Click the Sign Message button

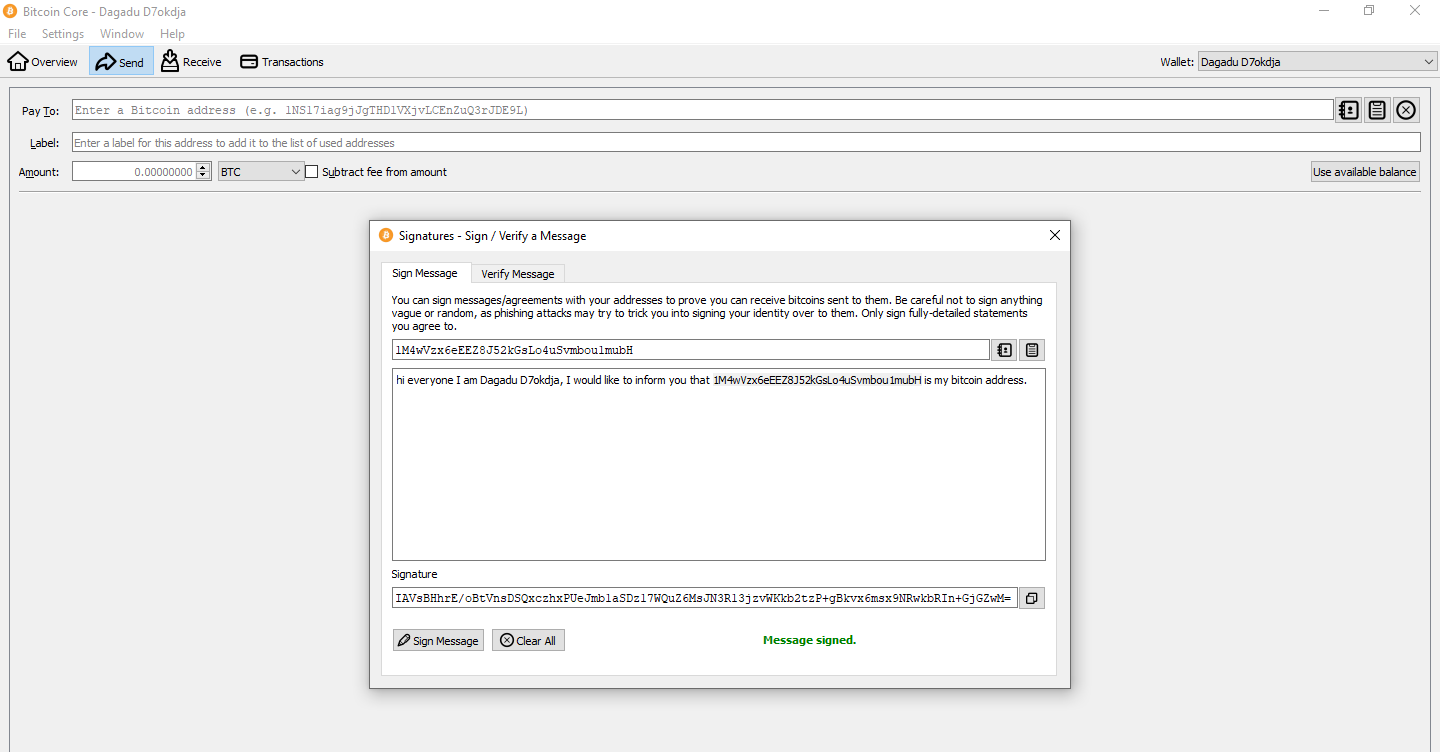438,641
